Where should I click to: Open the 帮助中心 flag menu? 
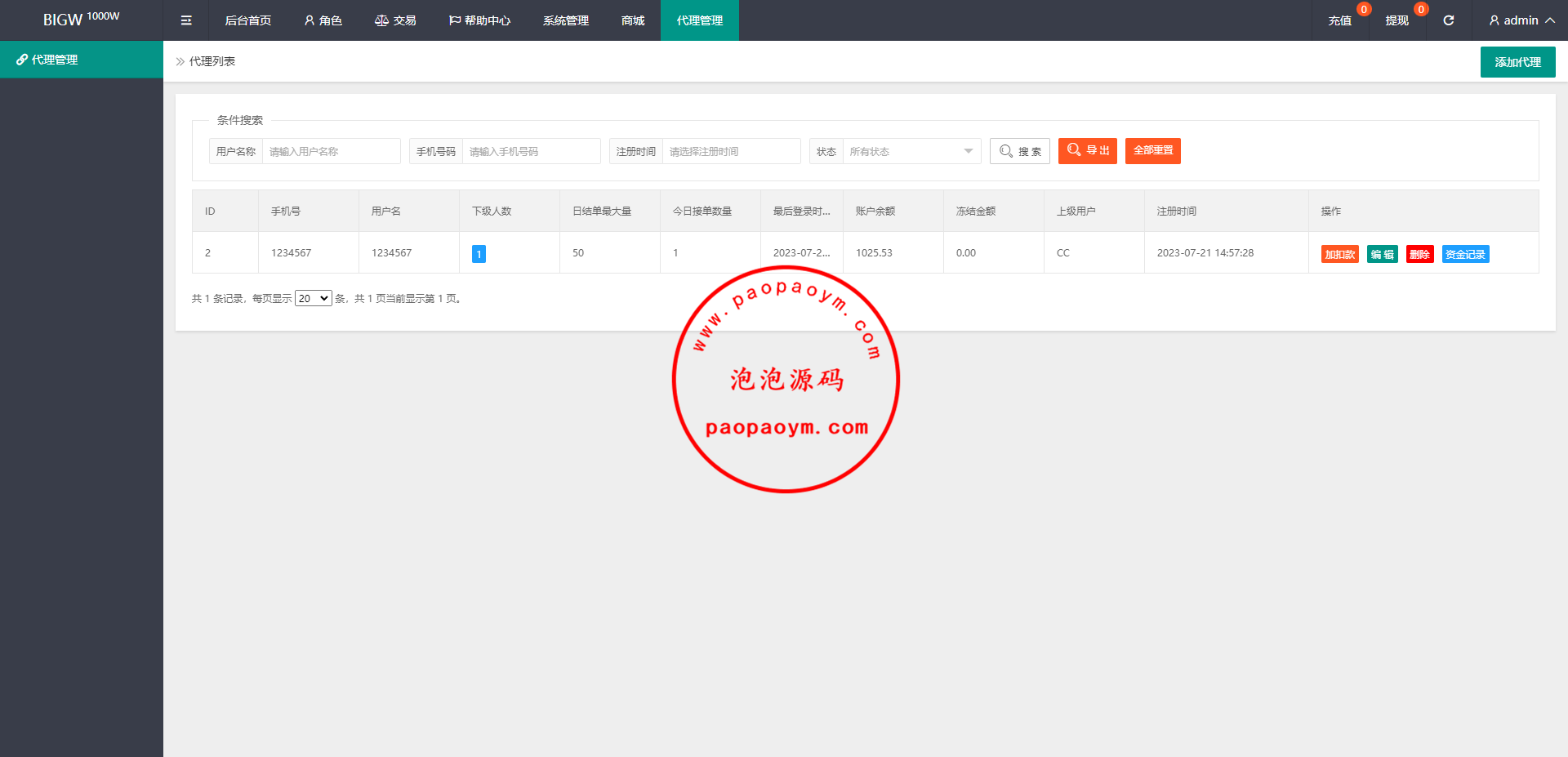(x=479, y=20)
